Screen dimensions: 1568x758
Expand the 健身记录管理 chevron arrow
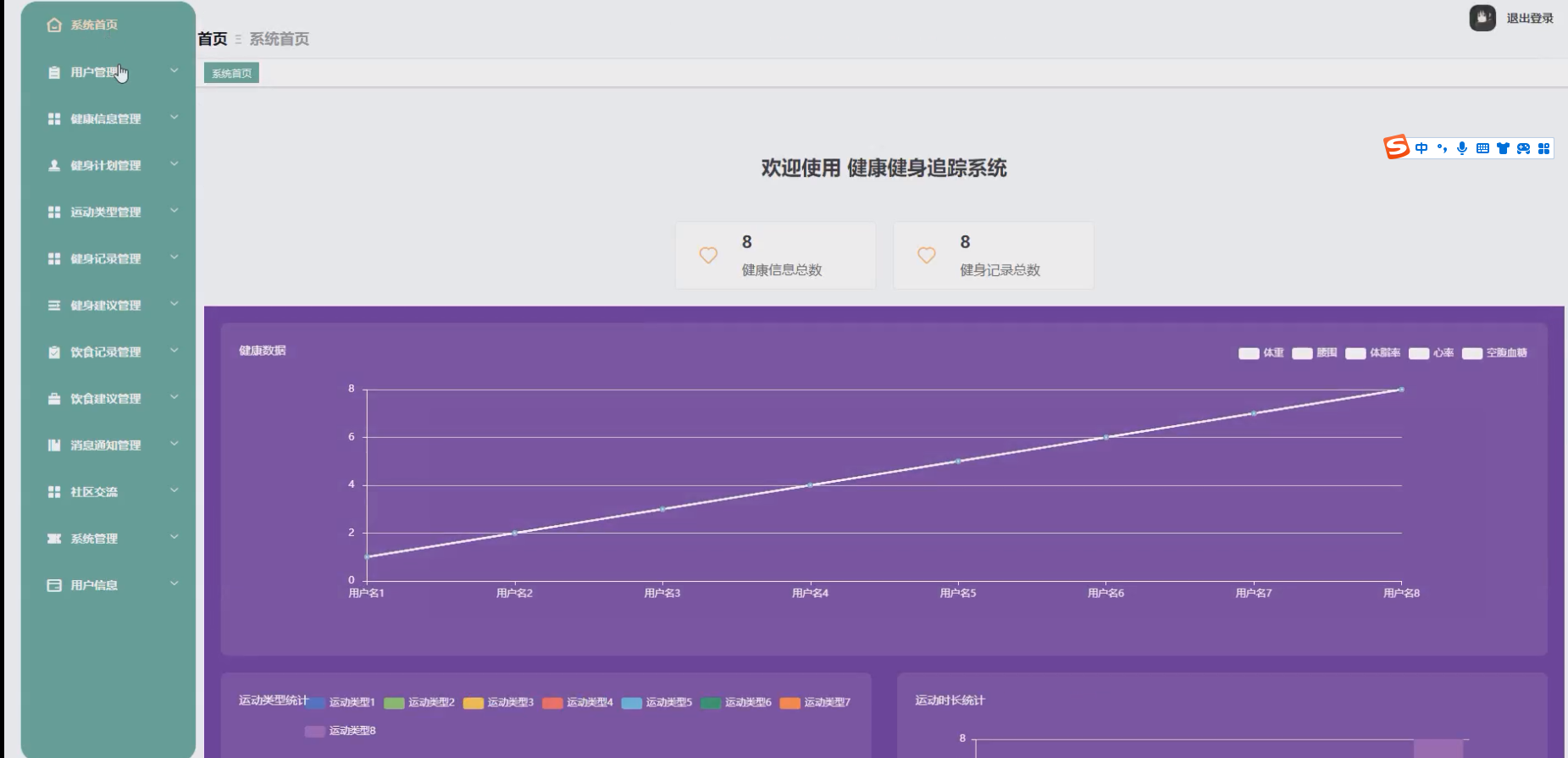click(x=175, y=257)
